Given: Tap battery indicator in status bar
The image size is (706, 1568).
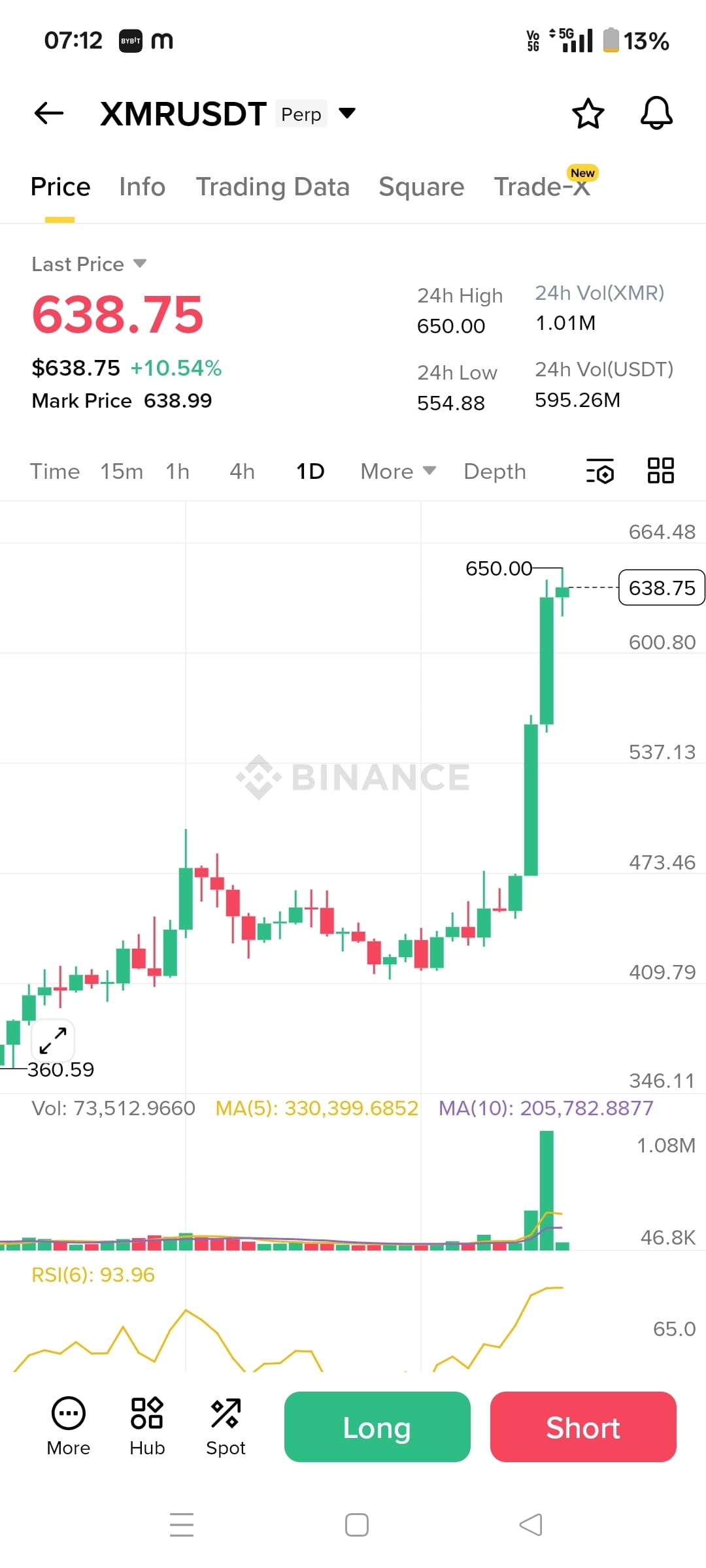Looking at the screenshot, I should [611, 41].
